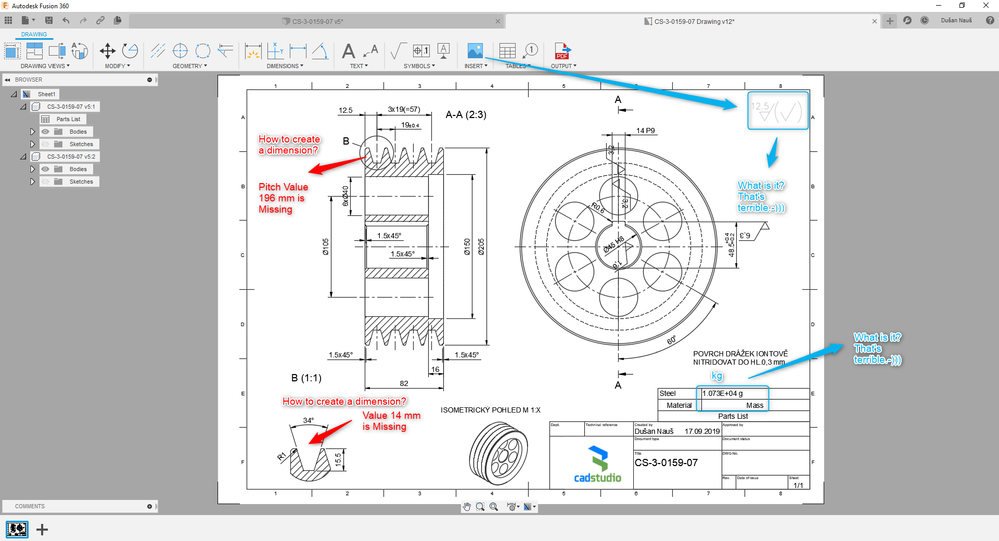Select the Detail View tool
Image resolution: width=999 pixels, height=541 pixels.
click(79, 50)
